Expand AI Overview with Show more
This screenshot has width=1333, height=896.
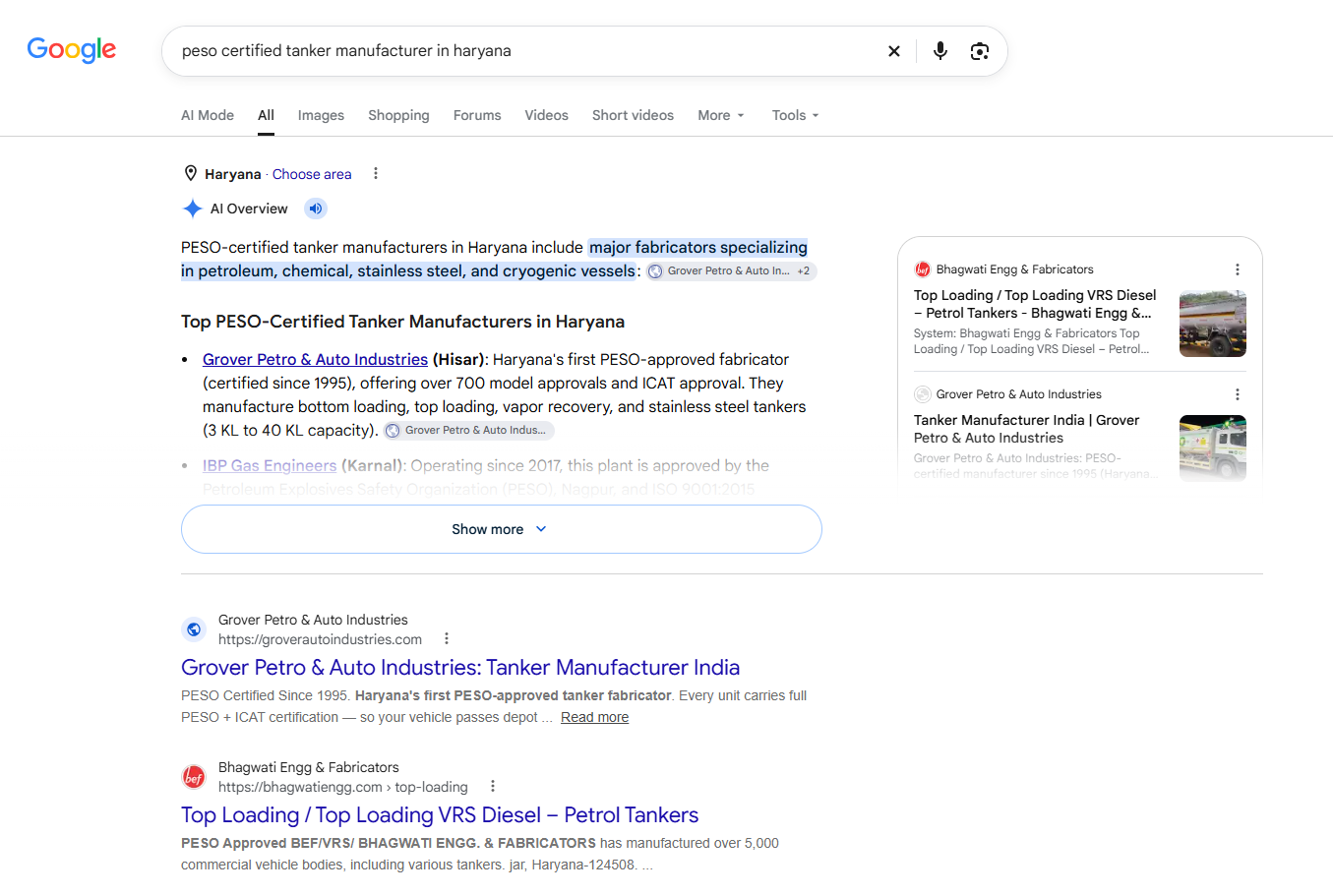502,529
